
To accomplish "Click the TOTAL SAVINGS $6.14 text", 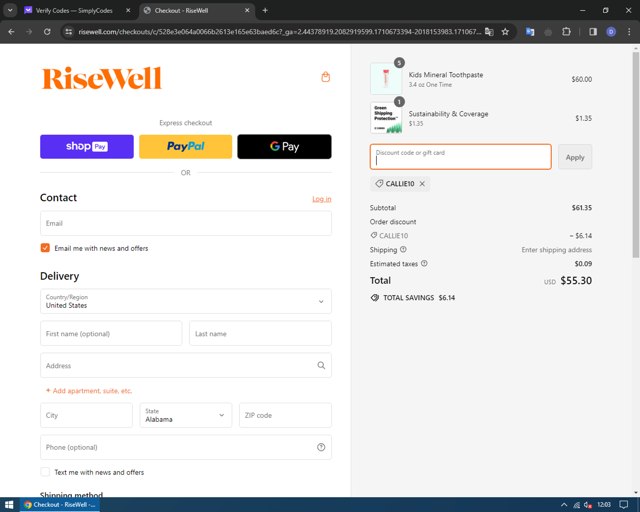I will pos(419,298).
